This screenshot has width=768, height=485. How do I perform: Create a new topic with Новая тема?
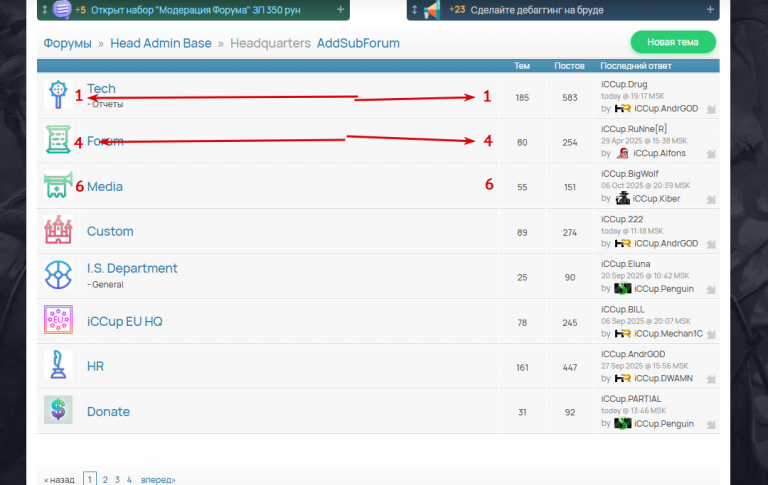click(x=673, y=42)
